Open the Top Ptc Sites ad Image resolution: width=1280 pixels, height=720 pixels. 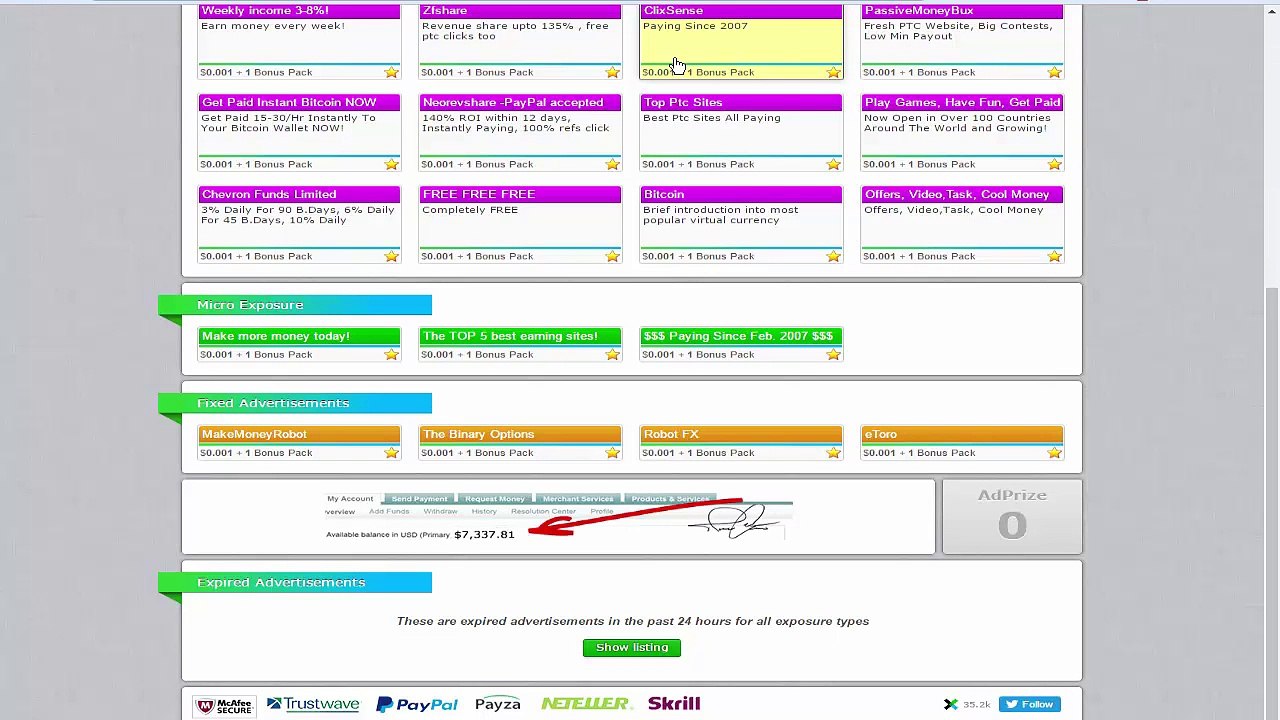point(741,102)
